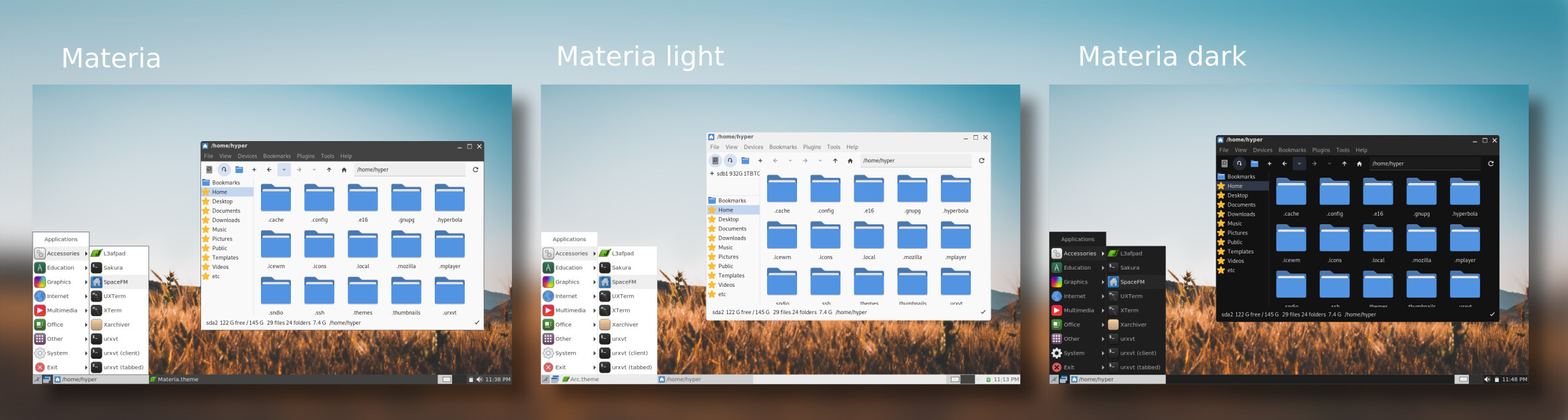Open the Bookmarks menu in Materia dark window

point(1292,150)
